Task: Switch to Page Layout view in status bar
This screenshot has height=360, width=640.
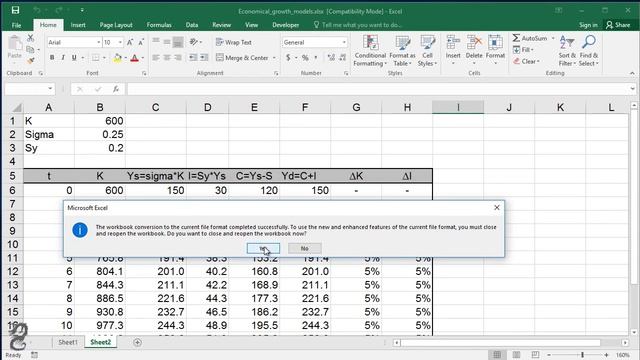Action: [516, 355]
